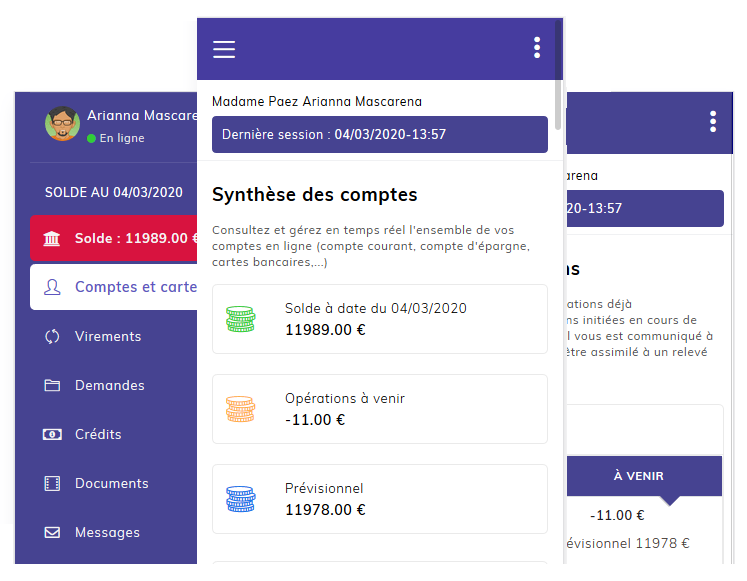Image resolution: width=747 pixels, height=581 pixels.
Task: Click the Documents film-strip icon
Action: (52, 484)
